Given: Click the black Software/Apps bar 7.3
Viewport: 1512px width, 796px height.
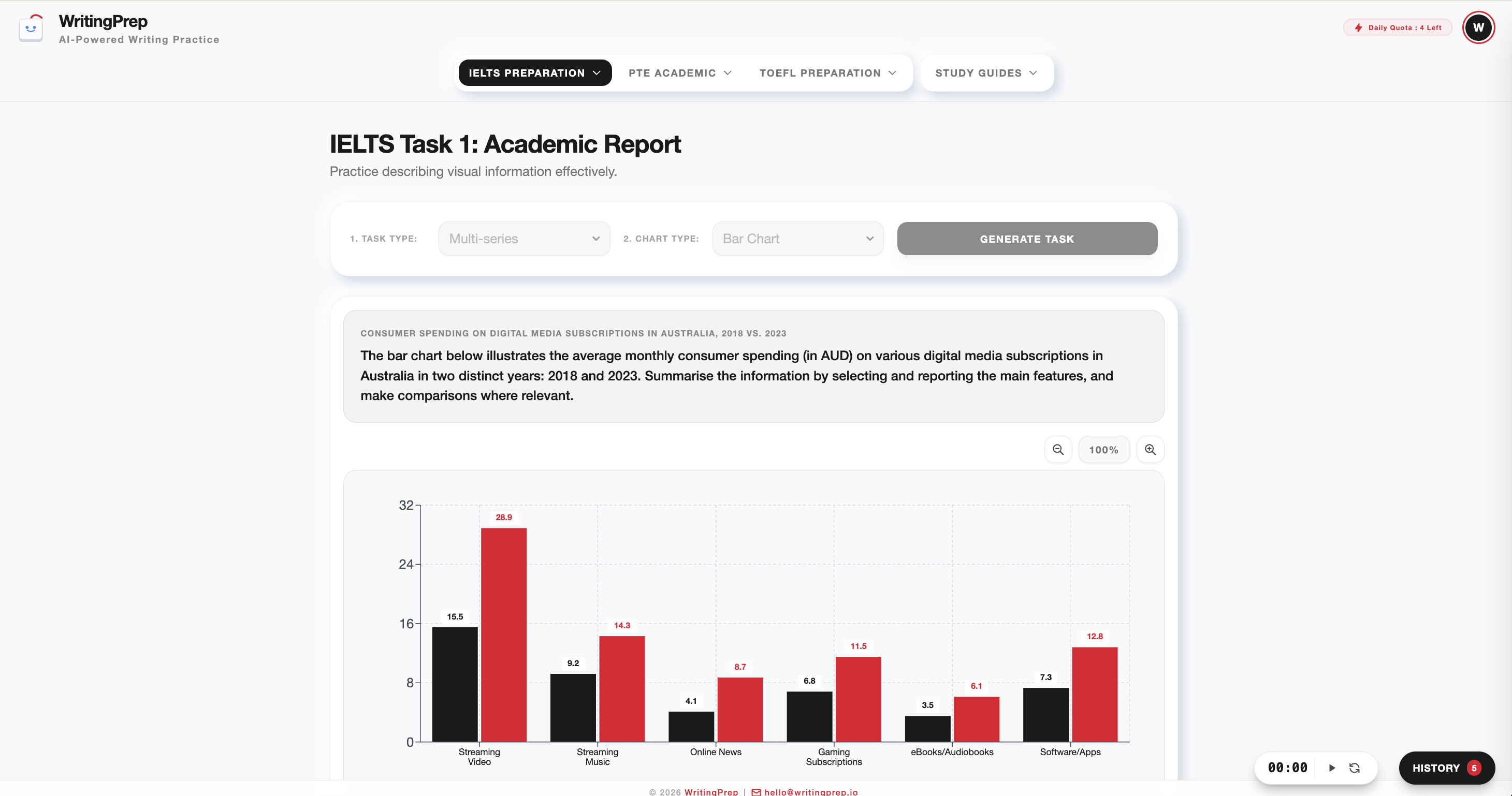Looking at the screenshot, I should click(x=1045, y=715).
